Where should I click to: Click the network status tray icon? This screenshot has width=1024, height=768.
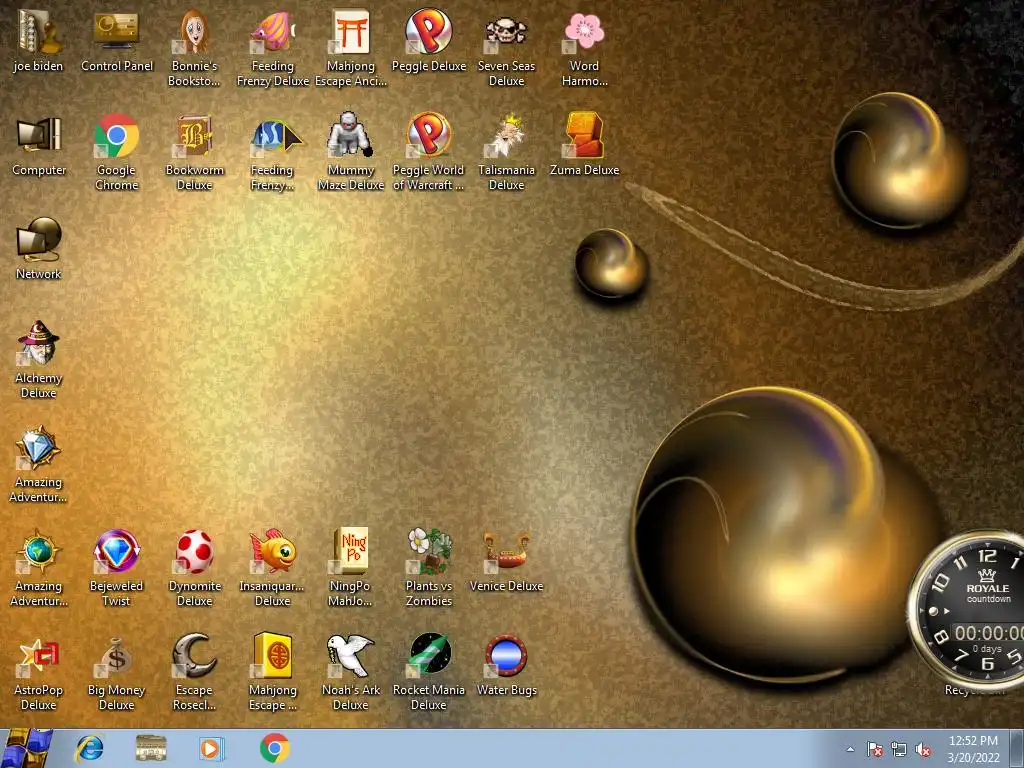(x=899, y=749)
